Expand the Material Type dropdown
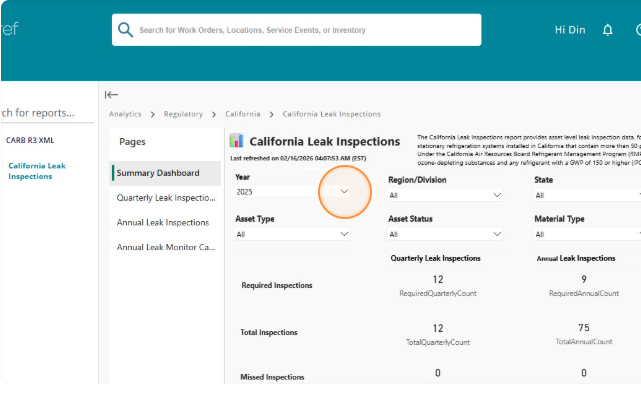Viewport: 641px width, 395px height. (587, 234)
